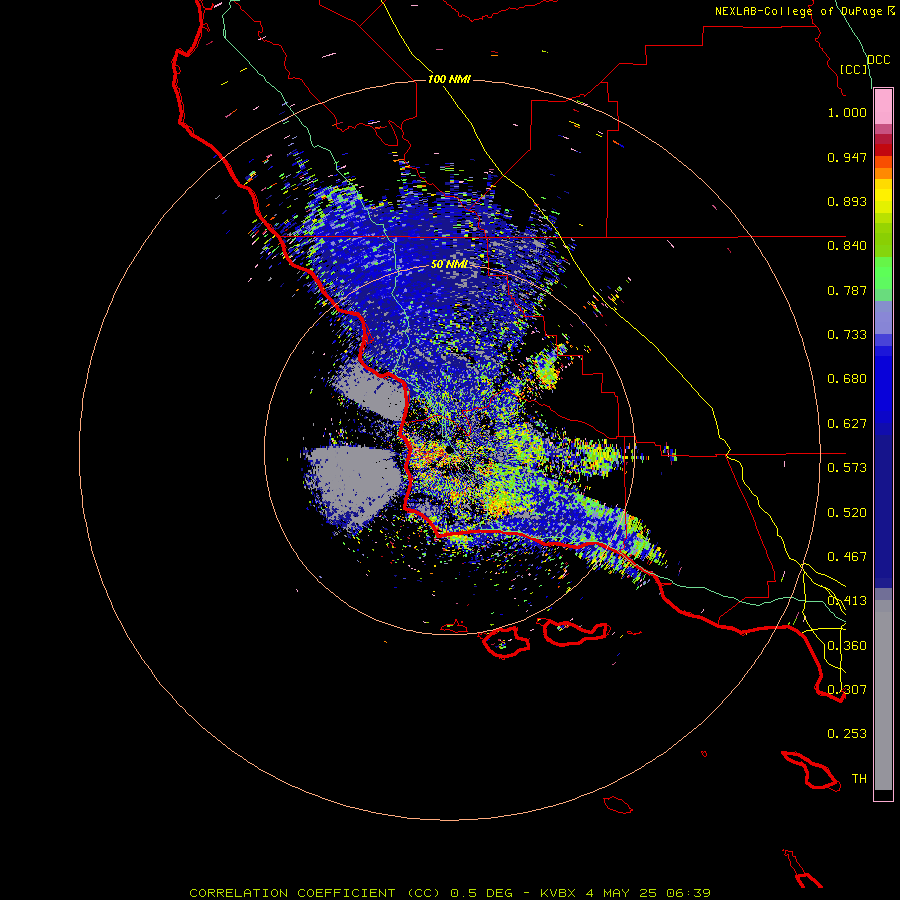Screen dimensions: 900x900
Task: Click the 100 NMI range ring label
Action: pos(449,79)
